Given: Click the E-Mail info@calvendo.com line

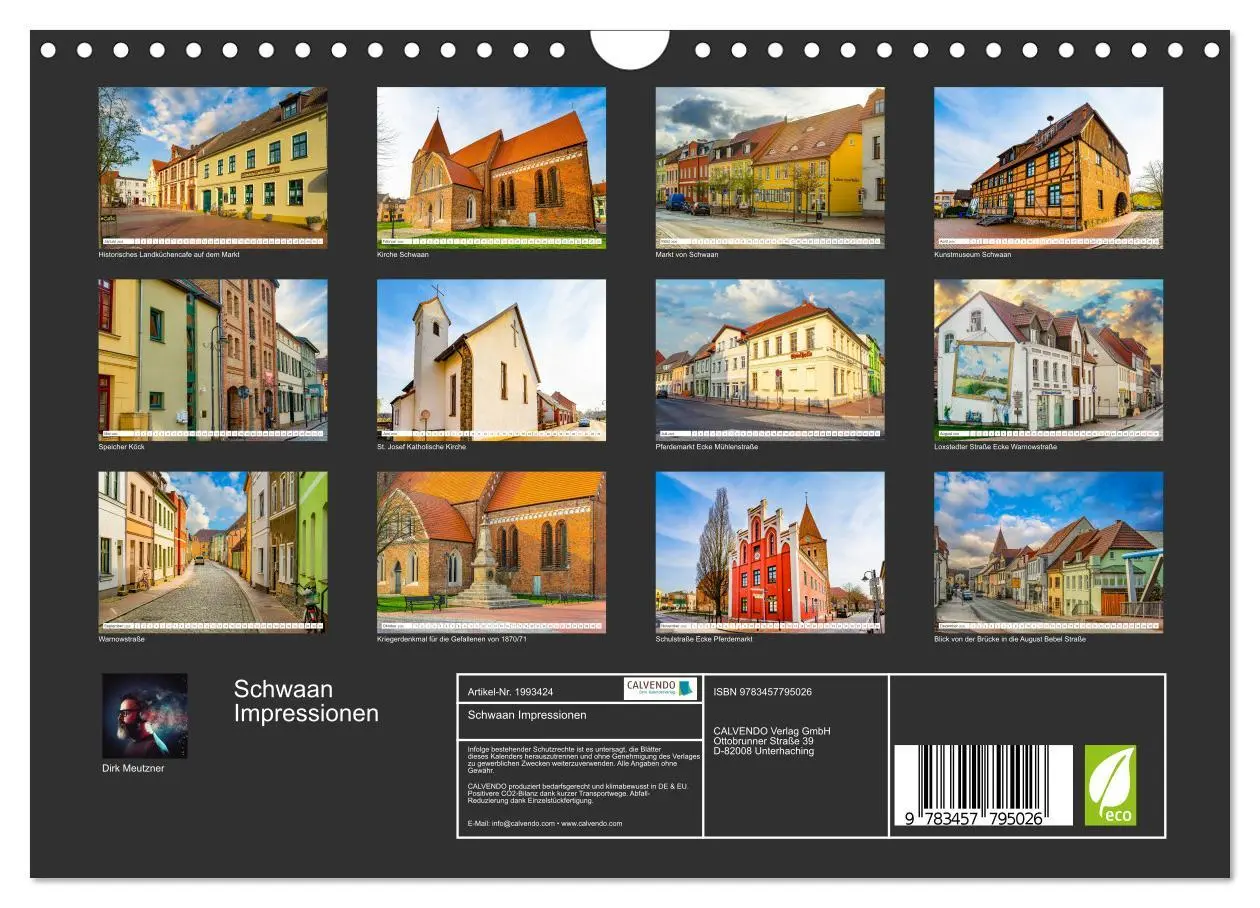Looking at the screenshot, I should coord(544,824).
